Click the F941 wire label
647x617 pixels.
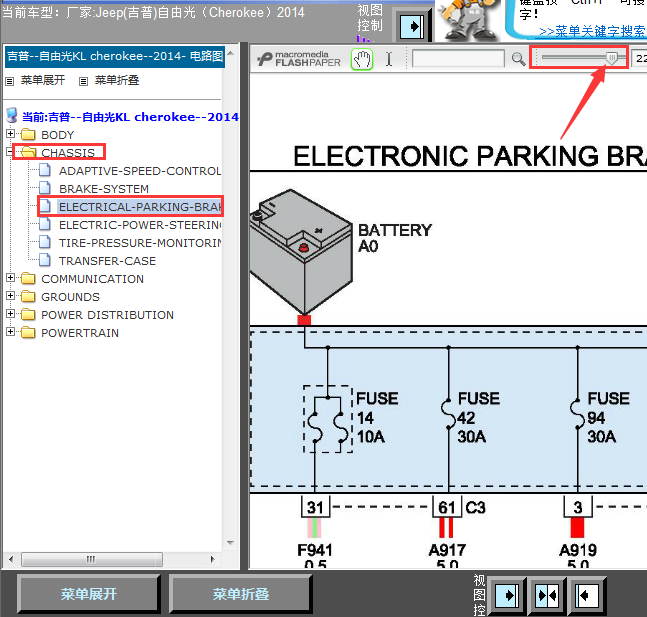click(314, 550)
